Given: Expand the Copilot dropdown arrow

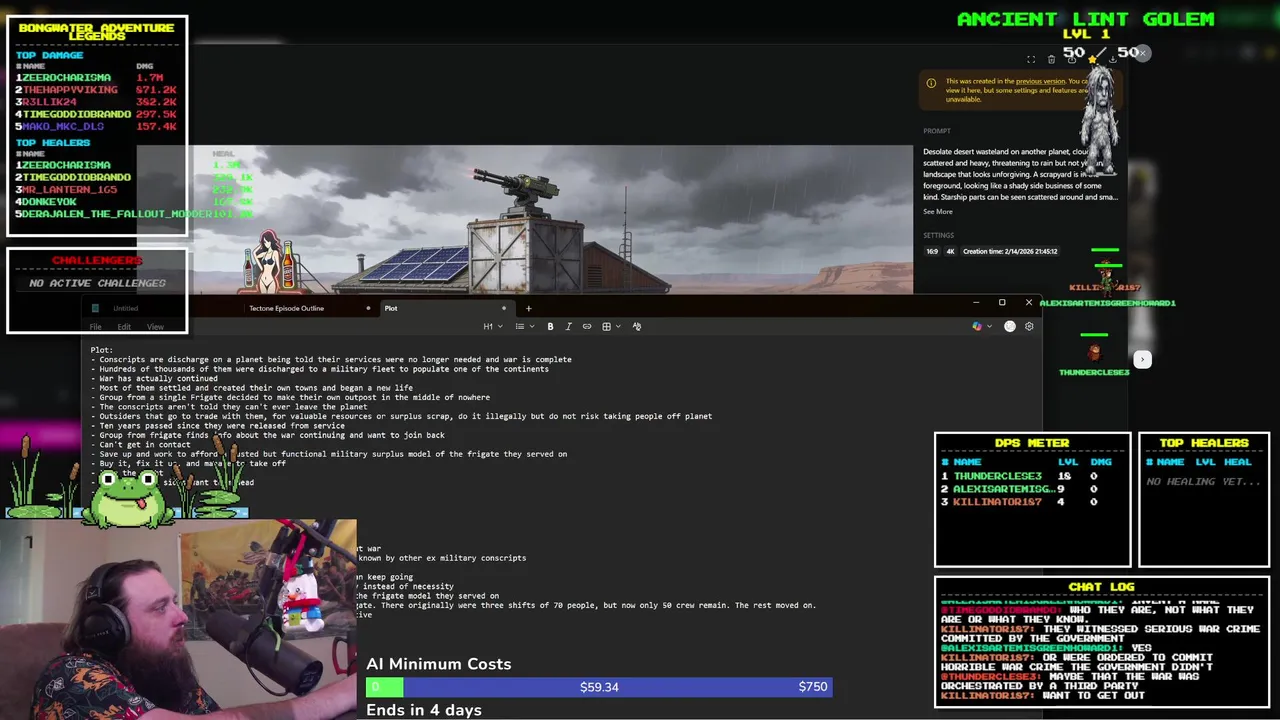Looking at the screenshot, I should coord(989,326).
